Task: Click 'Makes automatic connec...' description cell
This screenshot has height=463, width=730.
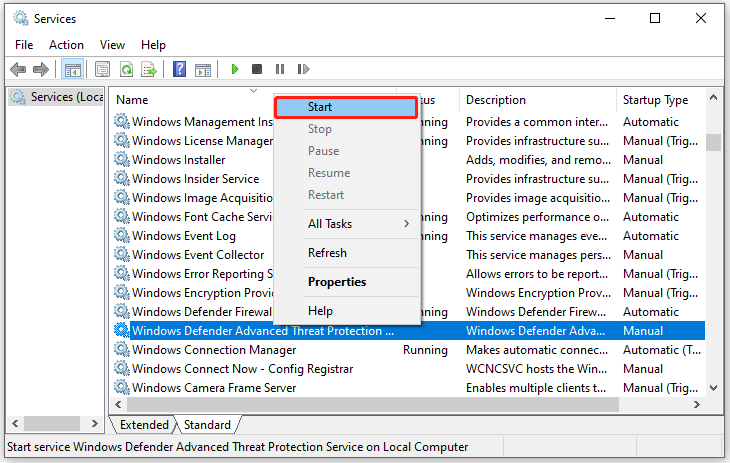Action: (x=537, y=350)
